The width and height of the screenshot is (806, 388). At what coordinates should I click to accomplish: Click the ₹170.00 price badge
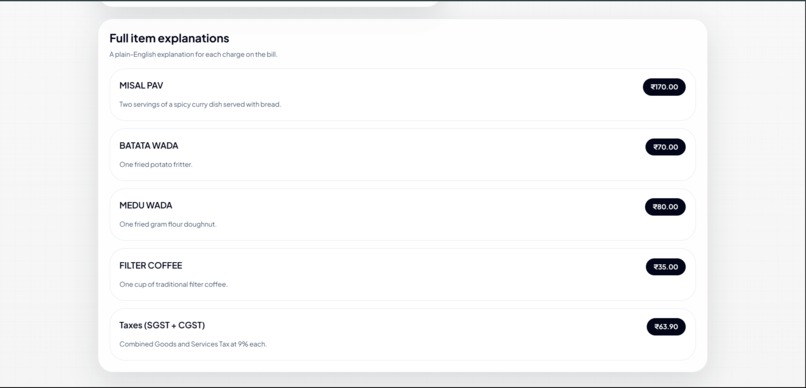(x=664, y=87)
